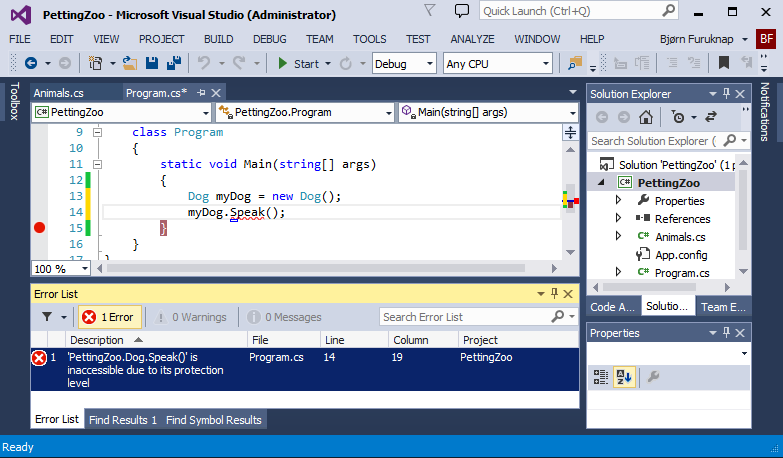Open the ANALYZE menu
The height and width of the screenshot is (458, 783).
point(472,39)
